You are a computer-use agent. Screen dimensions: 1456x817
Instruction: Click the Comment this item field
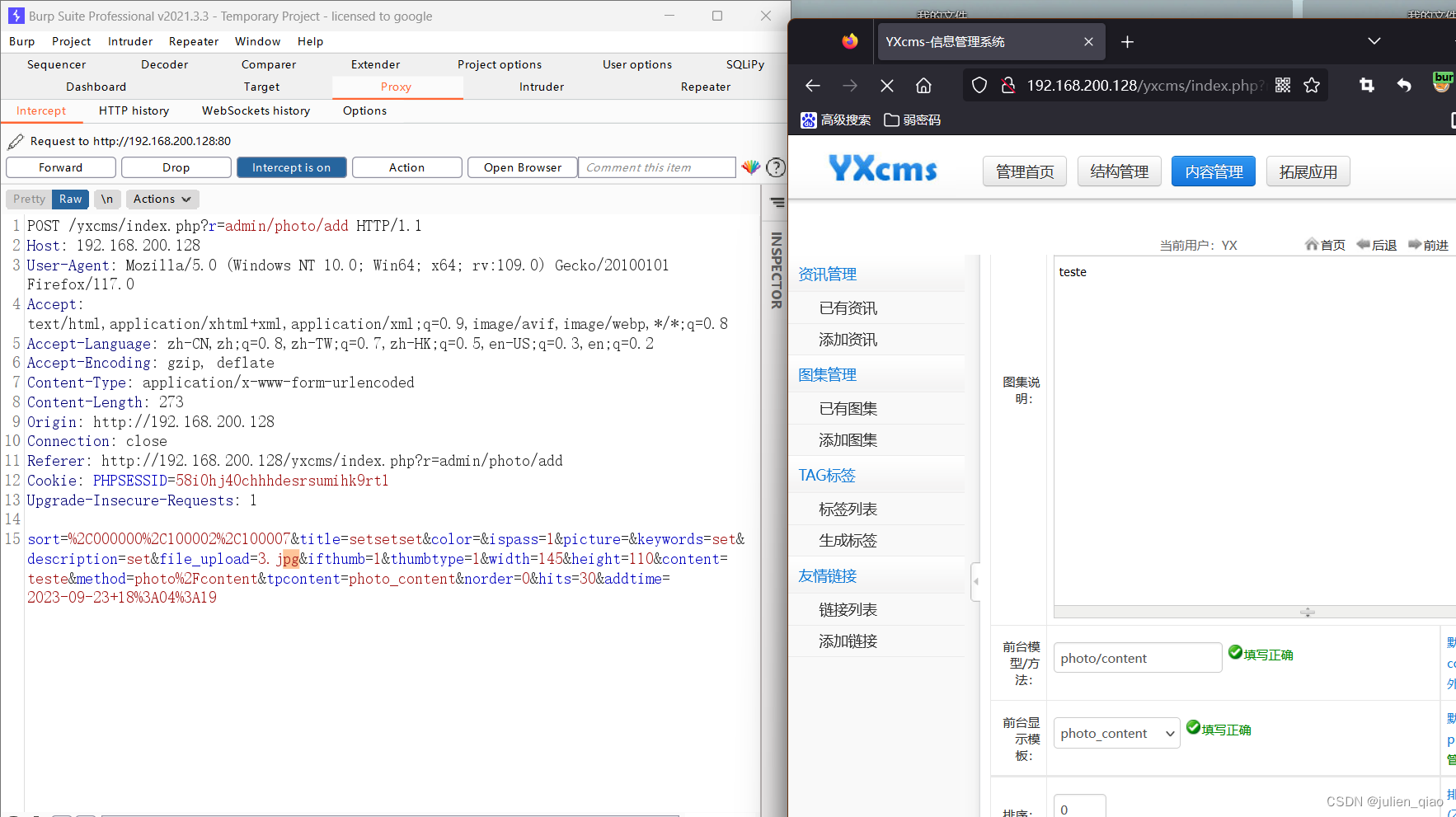click(657, 167)
